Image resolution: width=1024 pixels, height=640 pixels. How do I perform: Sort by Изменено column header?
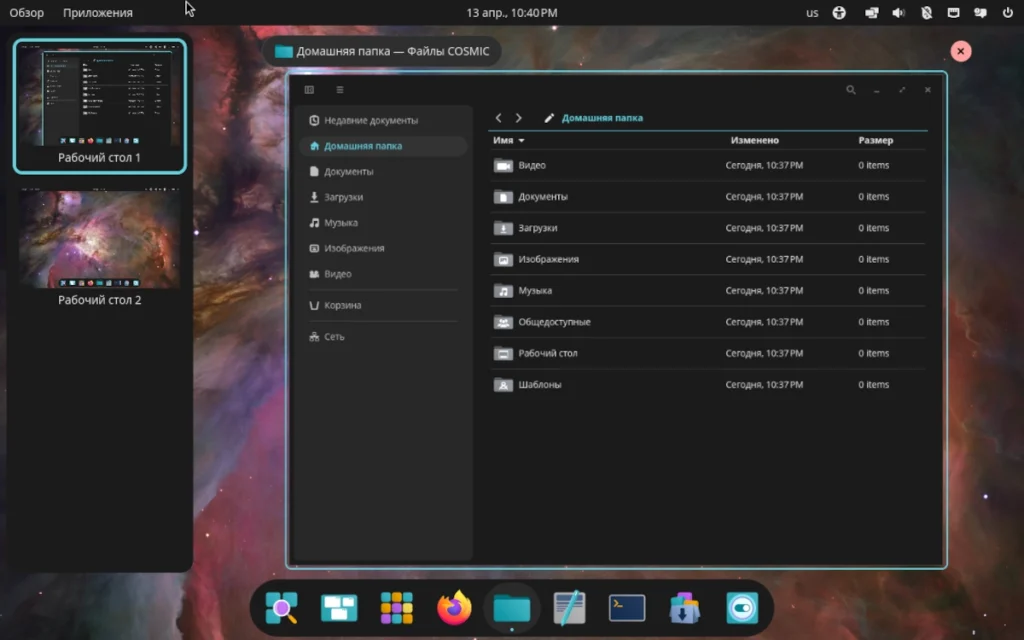click(754, 140)
